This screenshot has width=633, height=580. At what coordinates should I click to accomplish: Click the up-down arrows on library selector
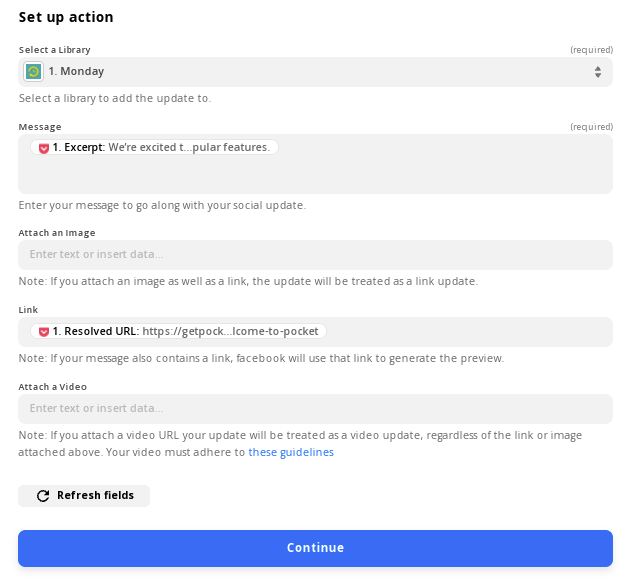pos(598,72)
